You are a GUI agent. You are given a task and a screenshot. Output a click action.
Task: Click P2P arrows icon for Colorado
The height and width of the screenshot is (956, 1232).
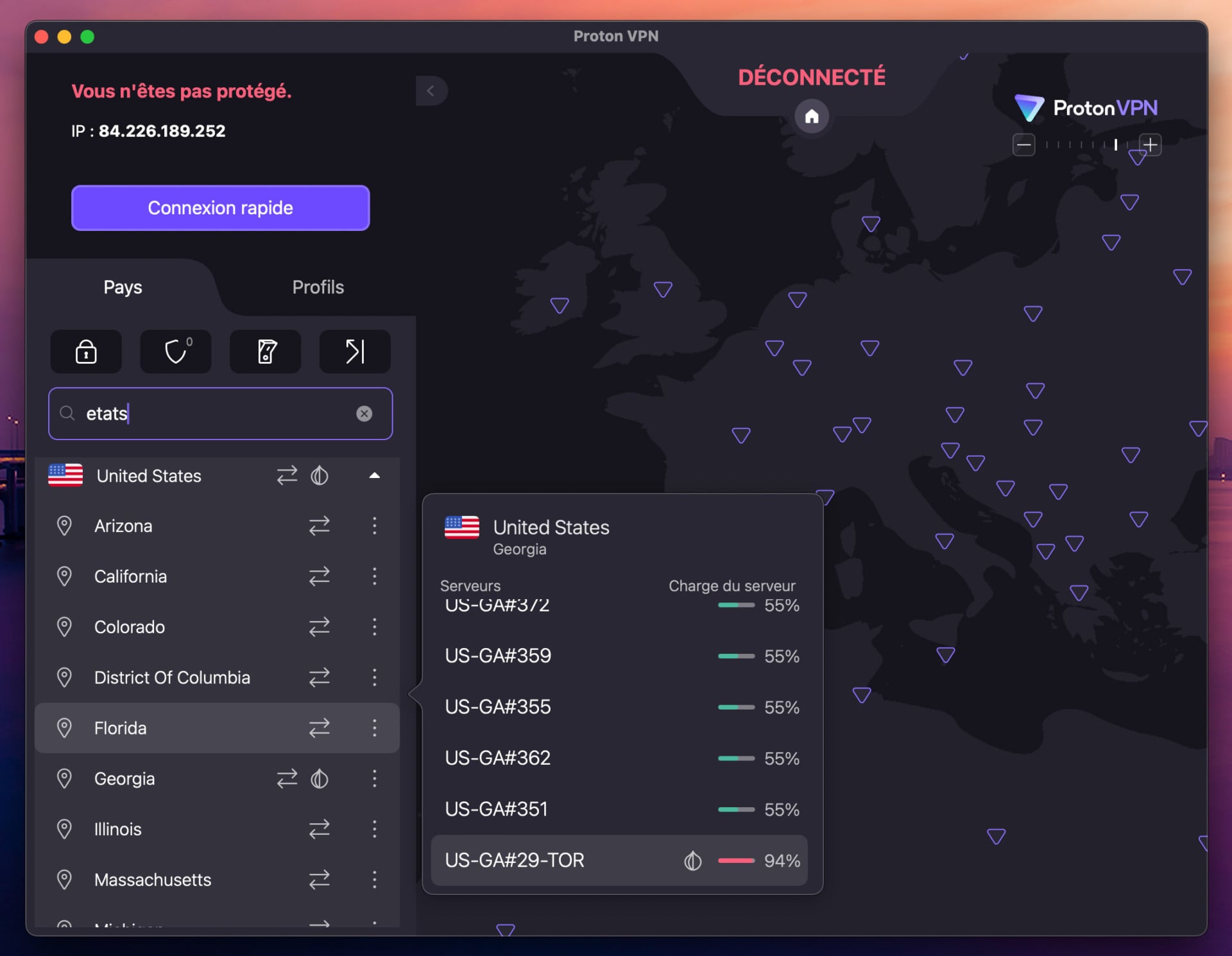pyautogui.click(x=319, y=627)
